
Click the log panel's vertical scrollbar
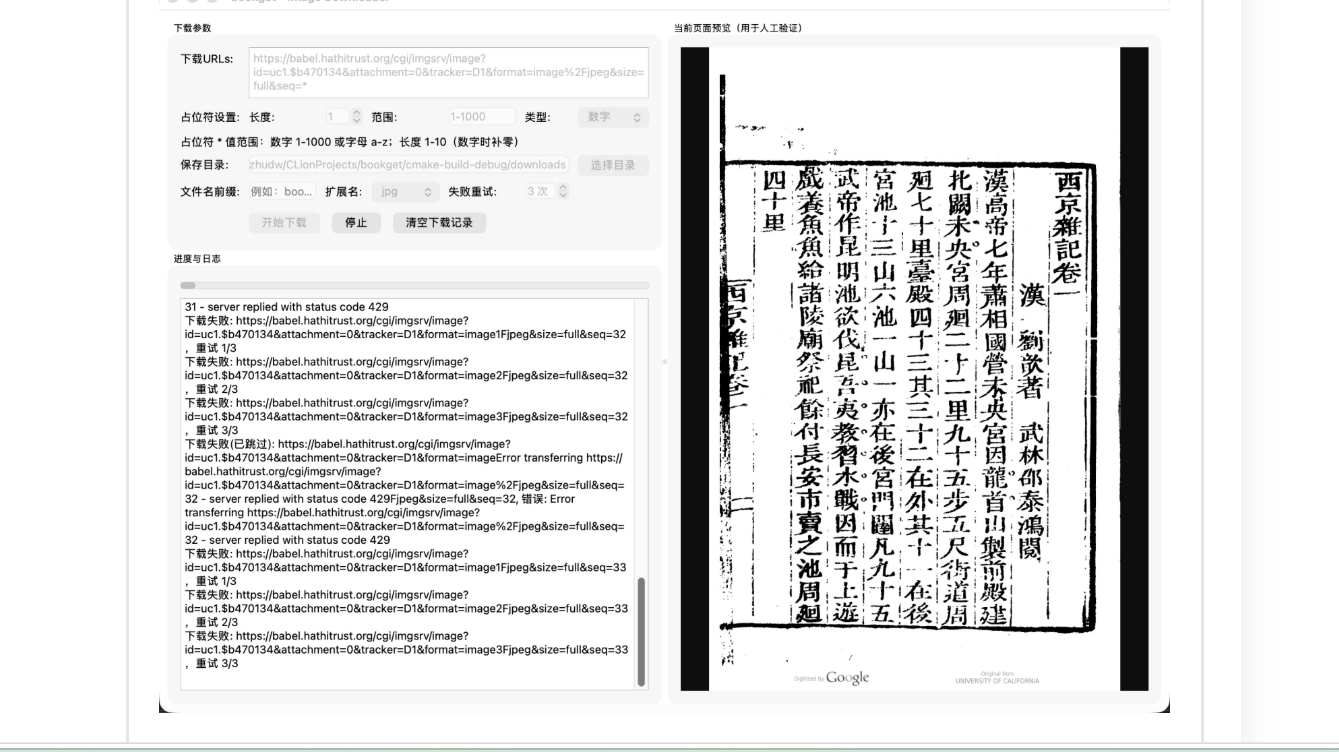tap(641, 632)
